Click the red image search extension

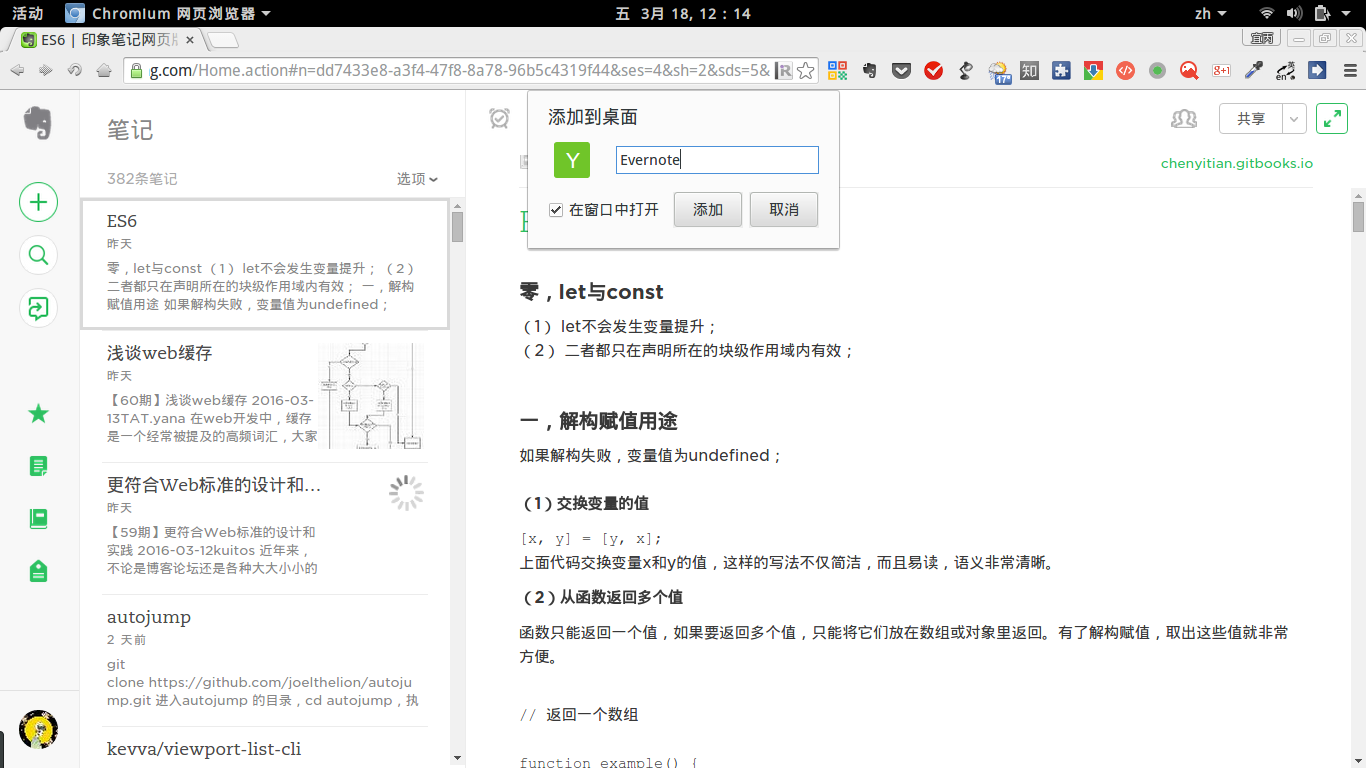(x=1189, y=70)
